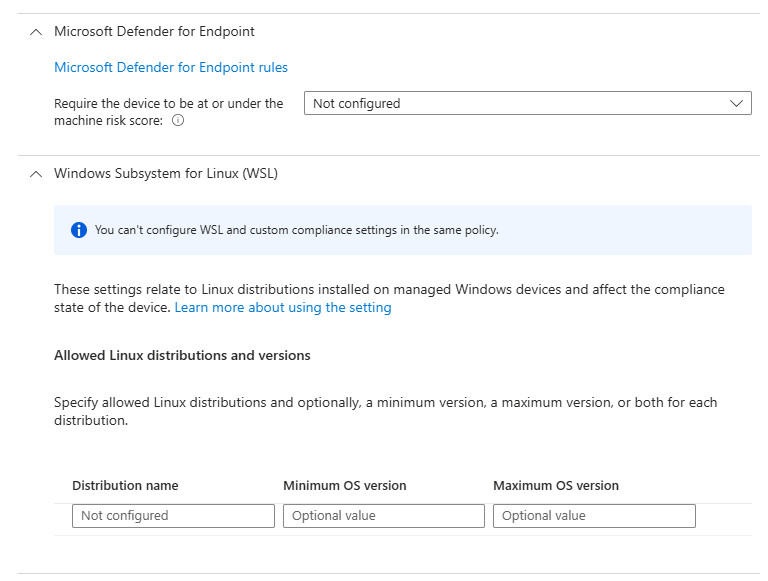Click the blue info icon in WSL banner
768x581 pixels.
79,230
